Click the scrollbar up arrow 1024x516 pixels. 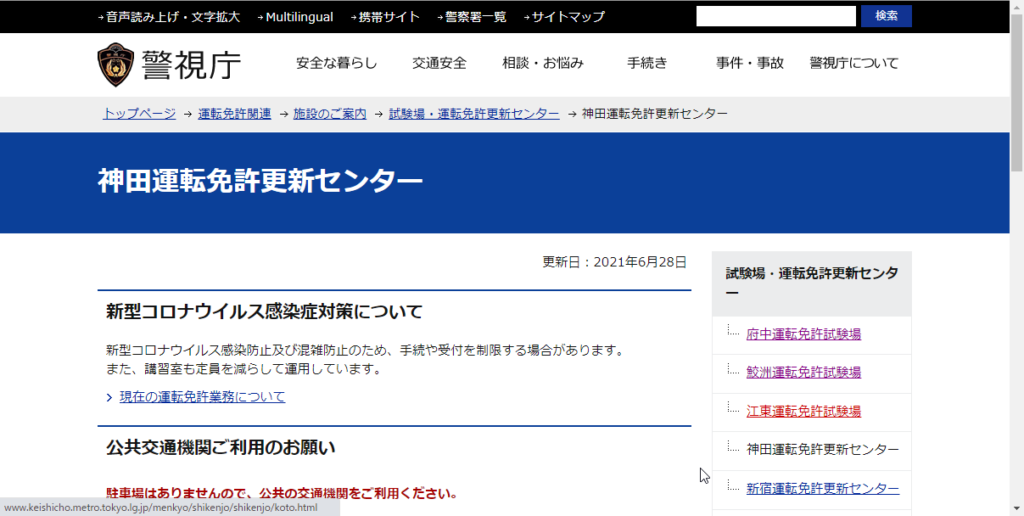pos(1017,5)
